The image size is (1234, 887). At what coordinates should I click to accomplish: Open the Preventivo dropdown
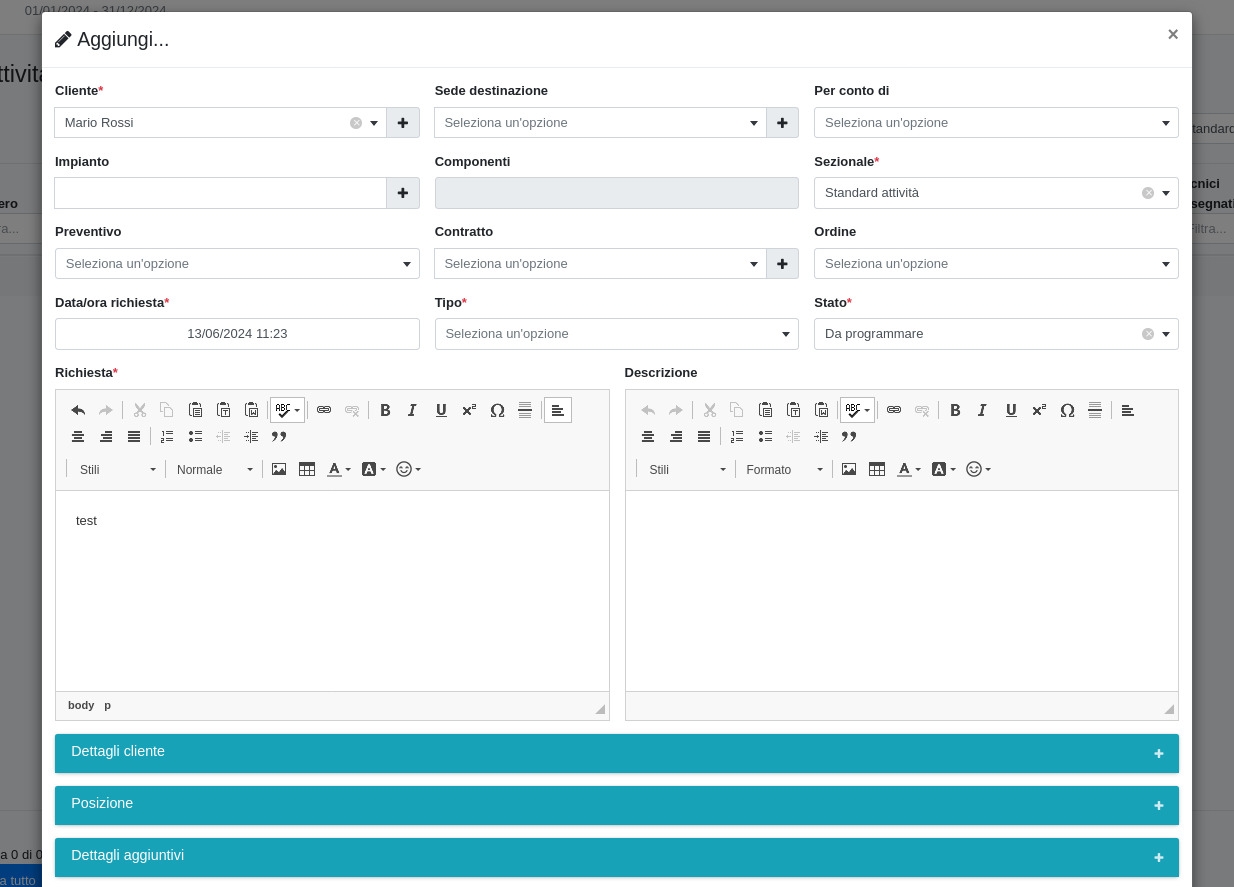(x=237, y=264)
